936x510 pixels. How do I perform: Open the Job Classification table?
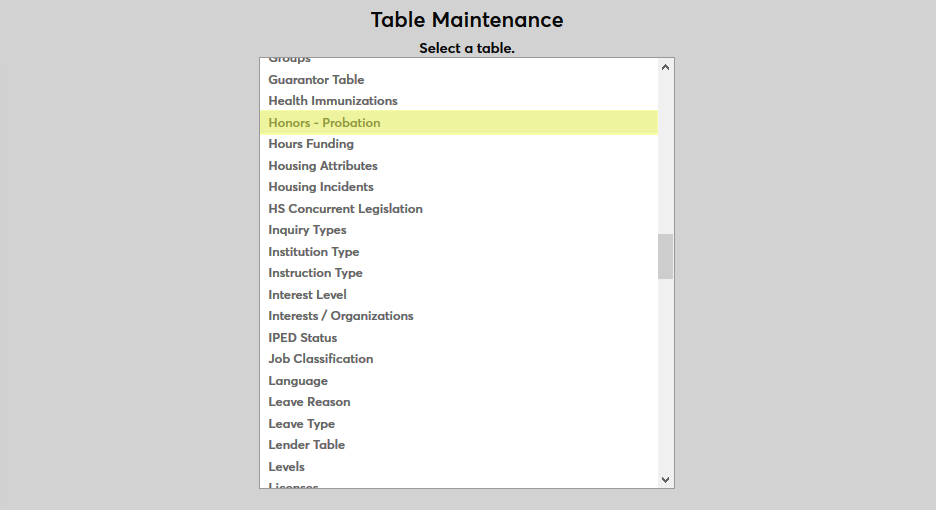point(321,359)
